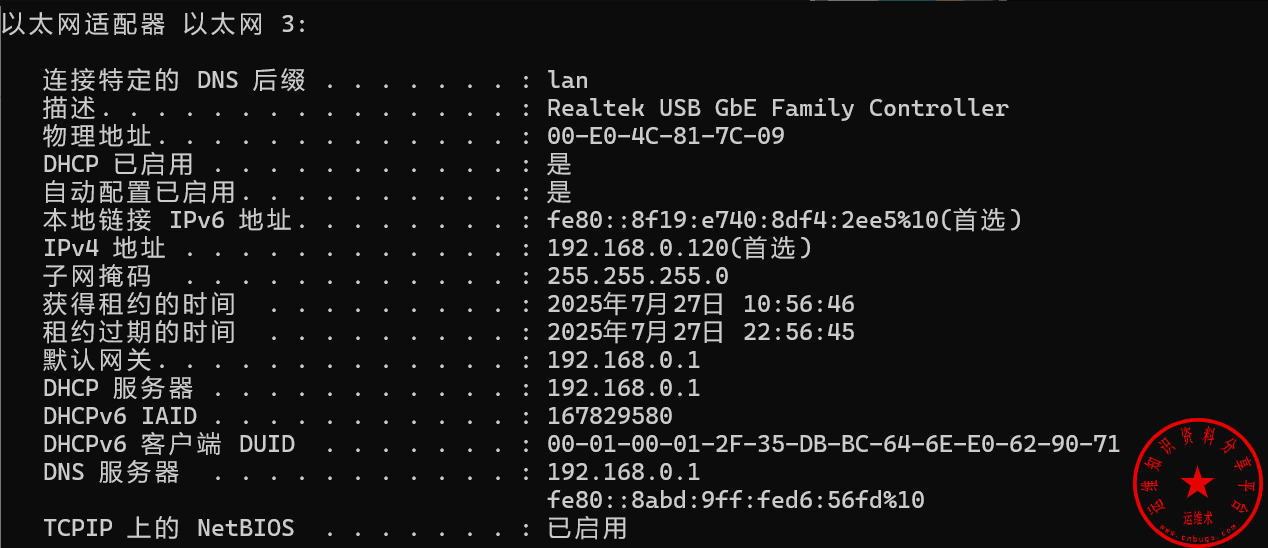The width and height of the screenshot is (1268, 548).
Task: Click the Realtek USB GbE Family Controller text
Action: (777, 108)
